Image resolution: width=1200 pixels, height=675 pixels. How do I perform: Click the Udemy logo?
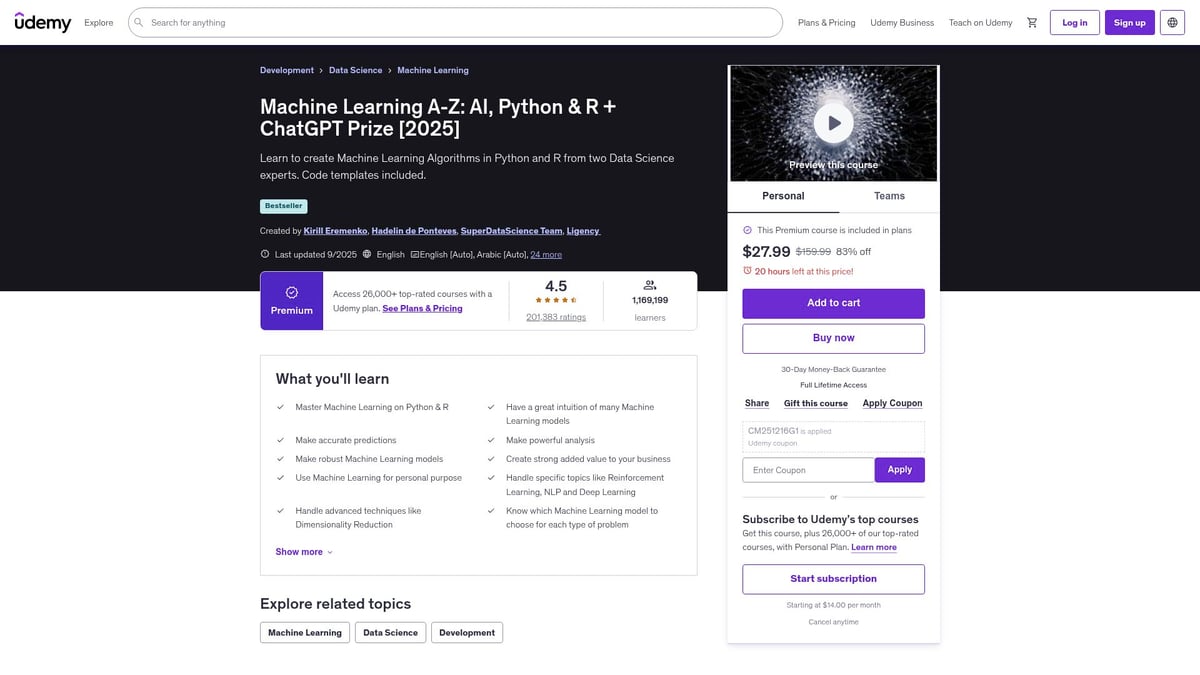[x=43, y=22]
